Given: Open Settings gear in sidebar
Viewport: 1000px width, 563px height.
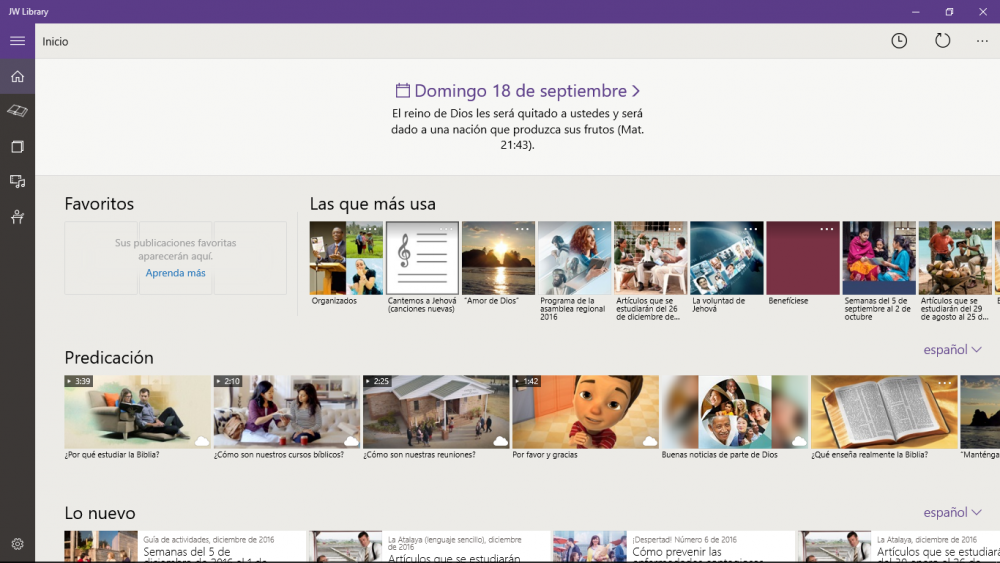Looking at the screenshot, I should tap(17, 544).
